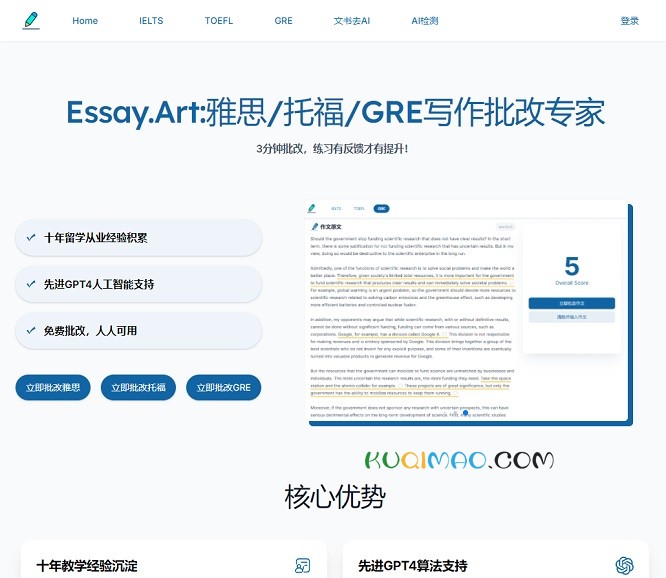Click the 十年留学从业经验积累 feature pill
The width and height of the screenshot is (666, 578).
138,238
